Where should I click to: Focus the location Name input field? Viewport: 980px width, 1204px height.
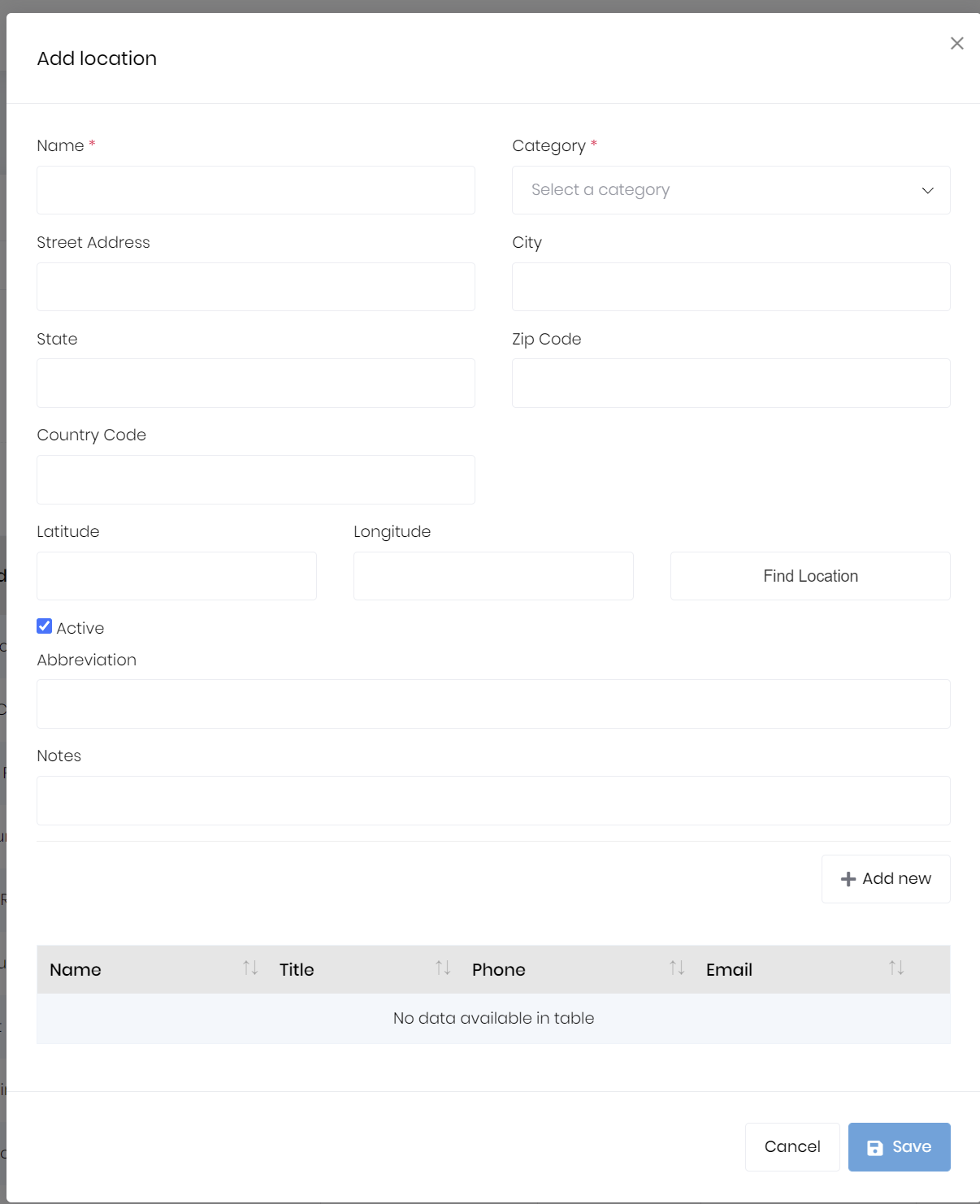[x=256, y=190]
